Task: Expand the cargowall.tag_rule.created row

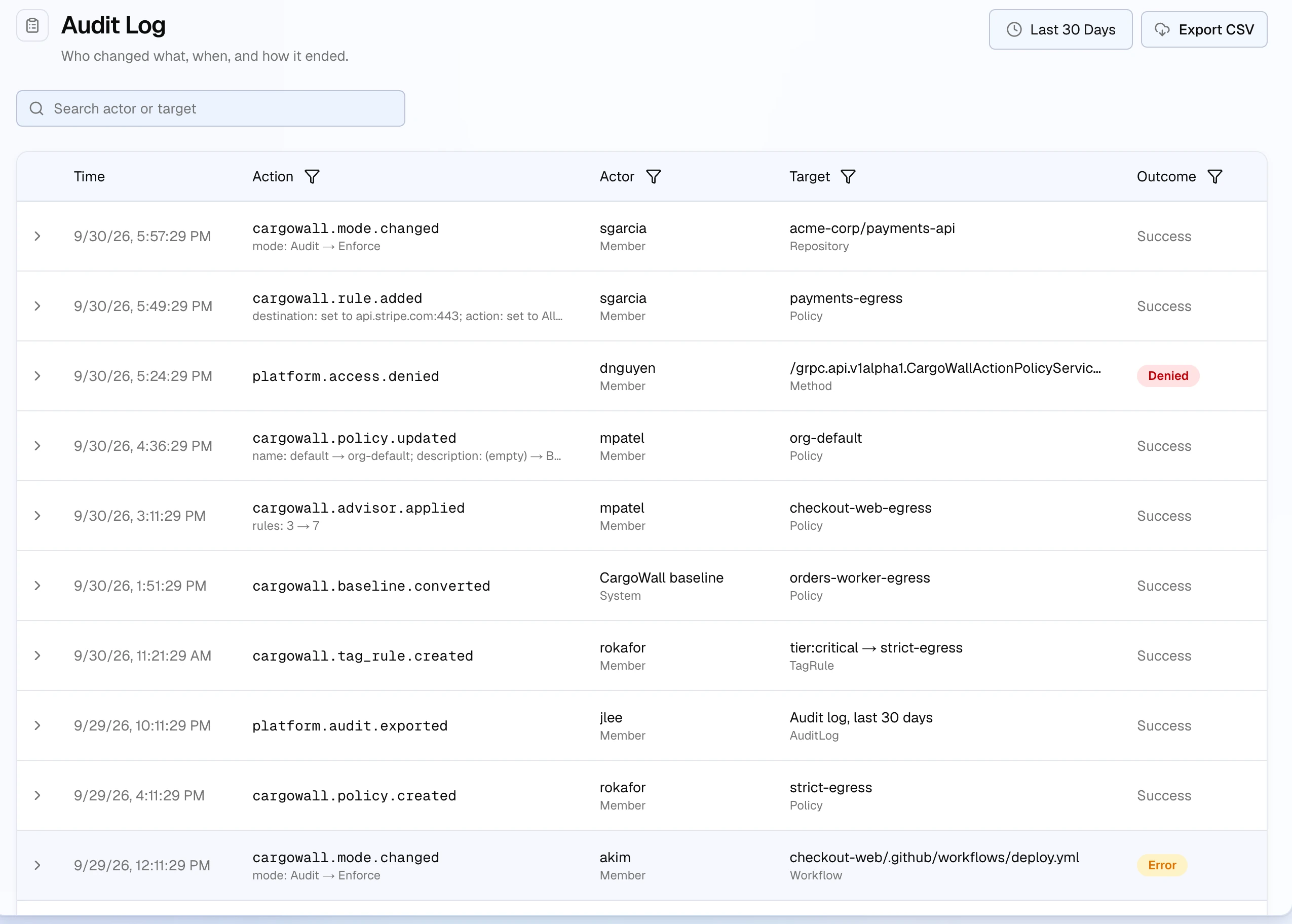Action: (x=37, y=656)
